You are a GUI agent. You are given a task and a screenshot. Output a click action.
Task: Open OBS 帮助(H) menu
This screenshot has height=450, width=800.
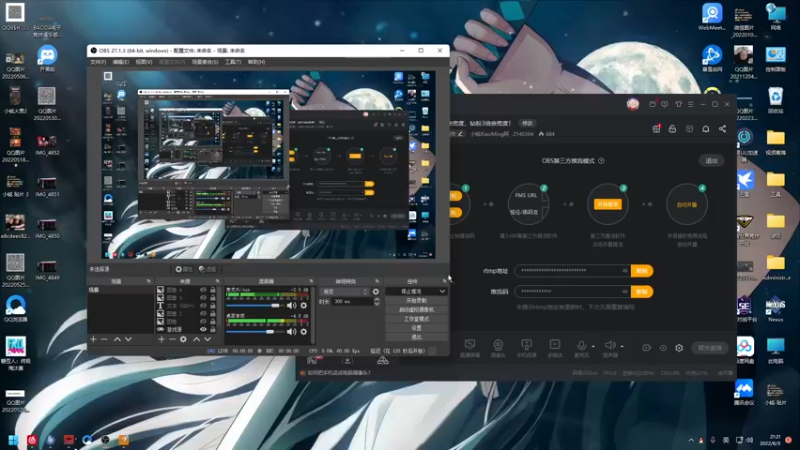(256, 62)
